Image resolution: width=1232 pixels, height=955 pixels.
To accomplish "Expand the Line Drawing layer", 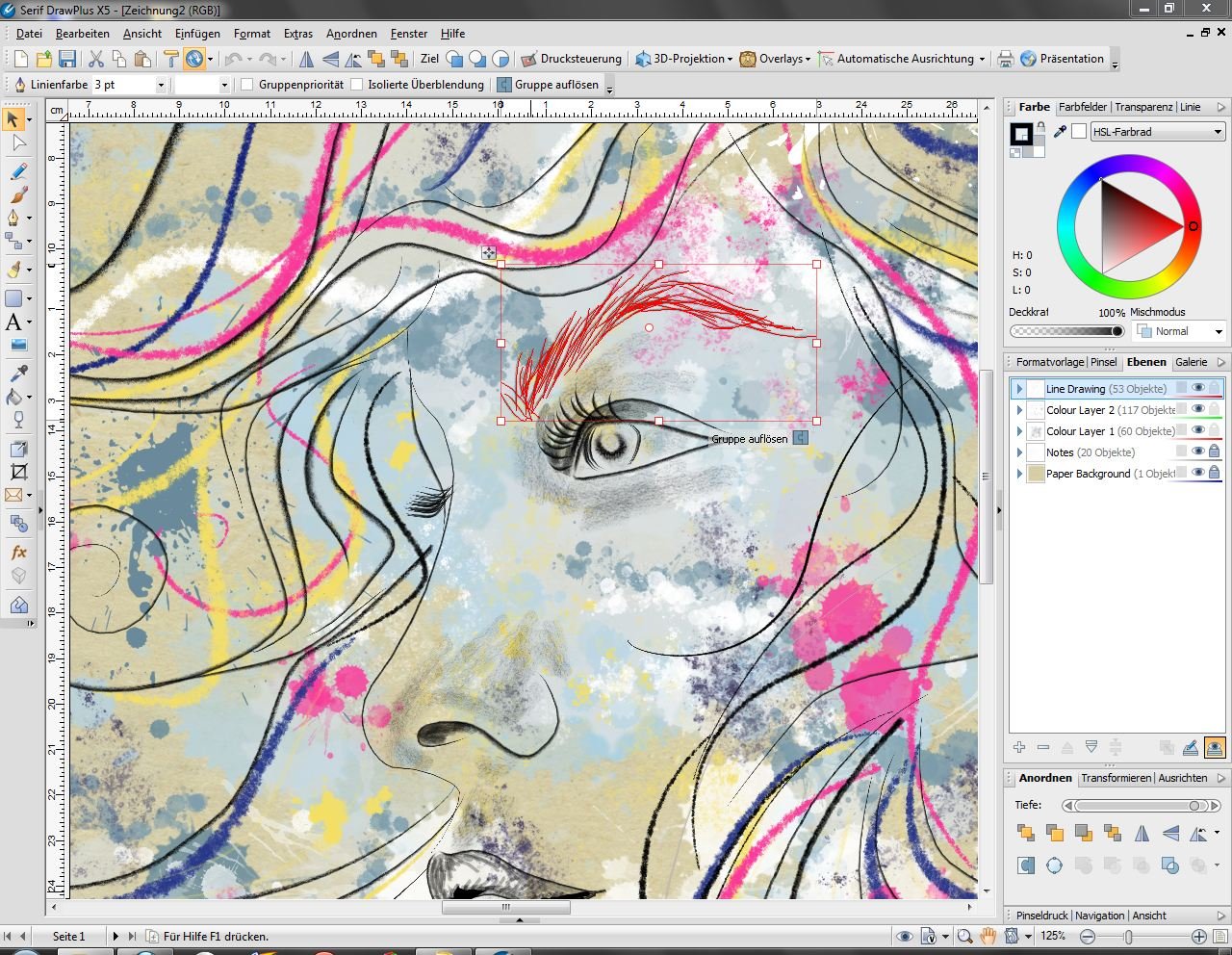I will click(x=1019, y=389).
